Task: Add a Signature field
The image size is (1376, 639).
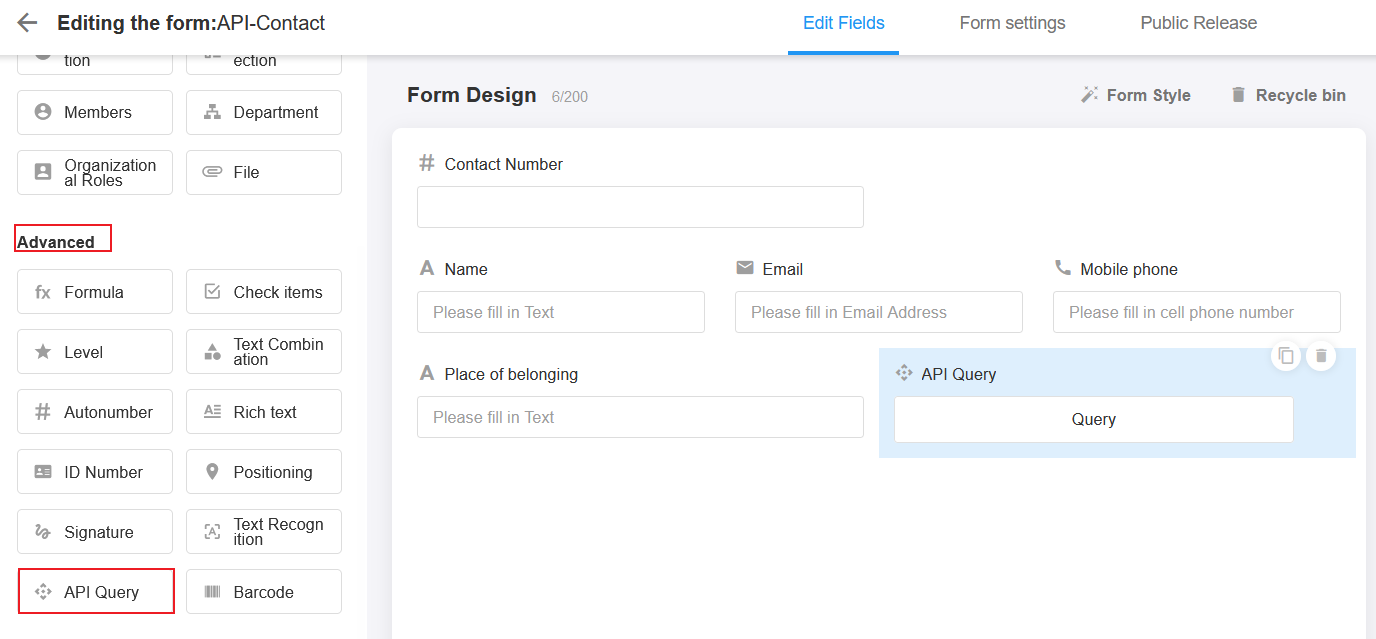Action: 95,532
